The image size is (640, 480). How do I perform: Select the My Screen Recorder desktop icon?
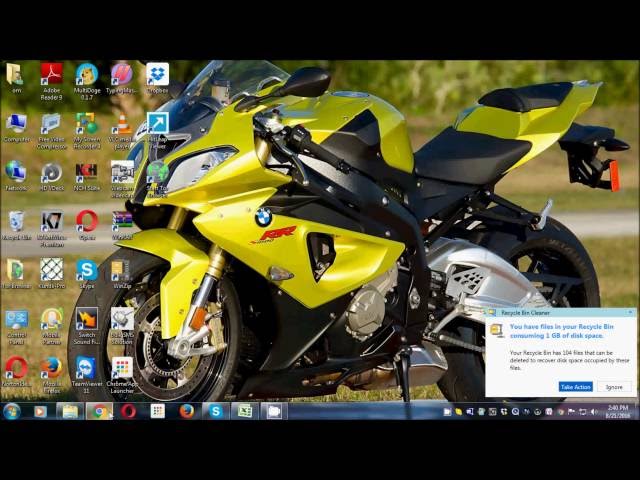pos(87,131)
